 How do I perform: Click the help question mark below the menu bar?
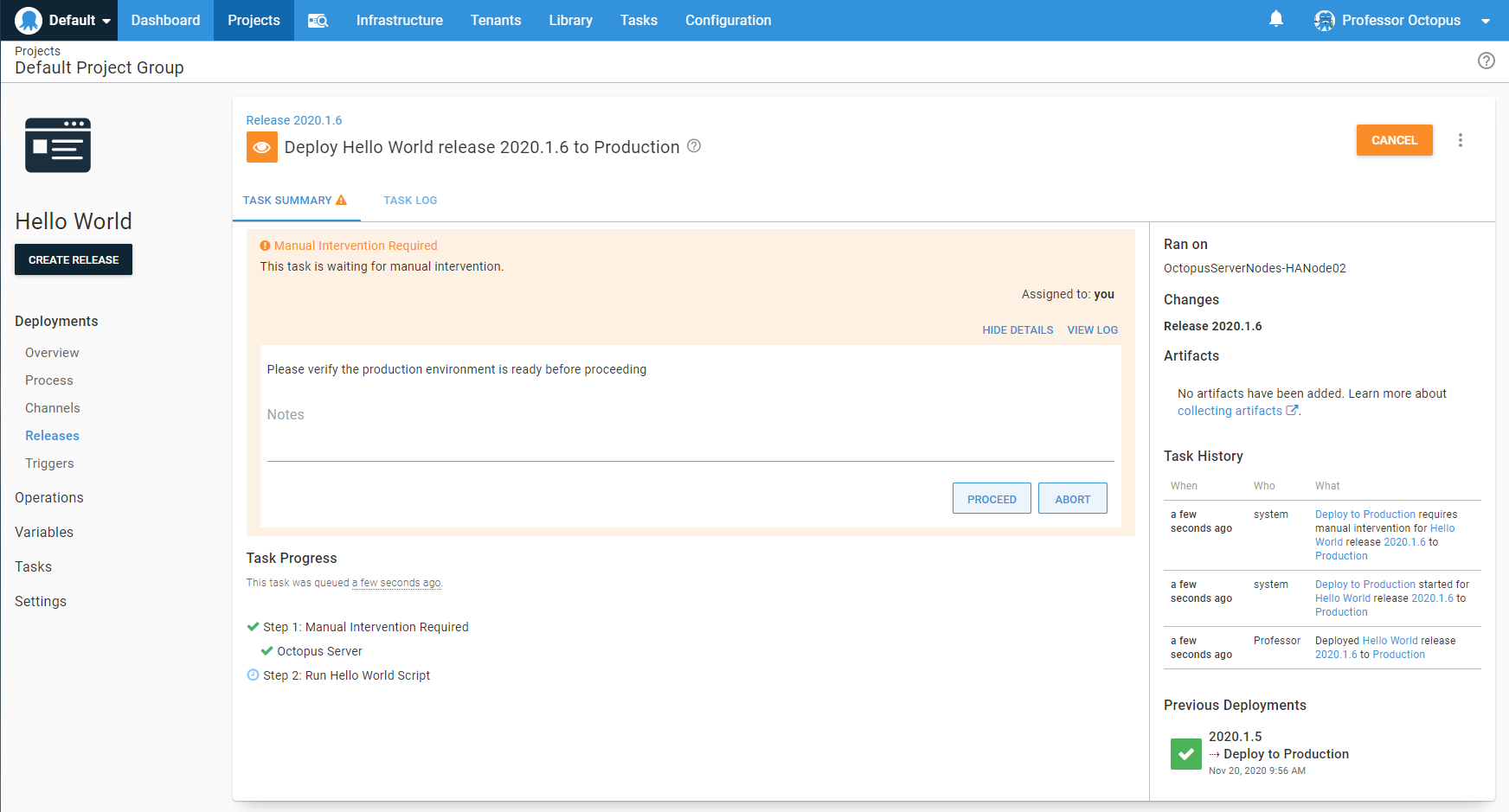tap(1487, 61)
